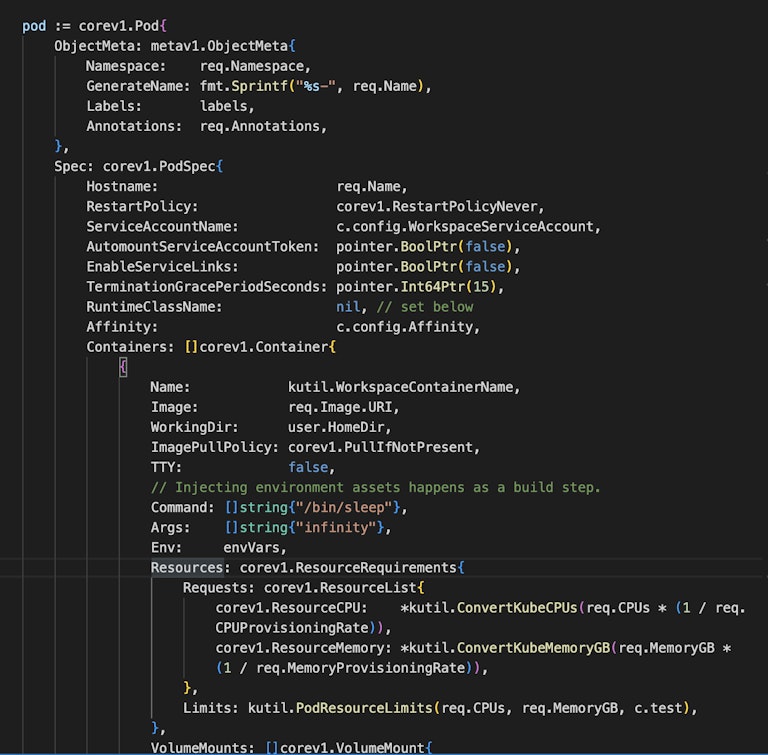
Task: Click 'c.test' argument in Limits
Action: tap(658, 709)
